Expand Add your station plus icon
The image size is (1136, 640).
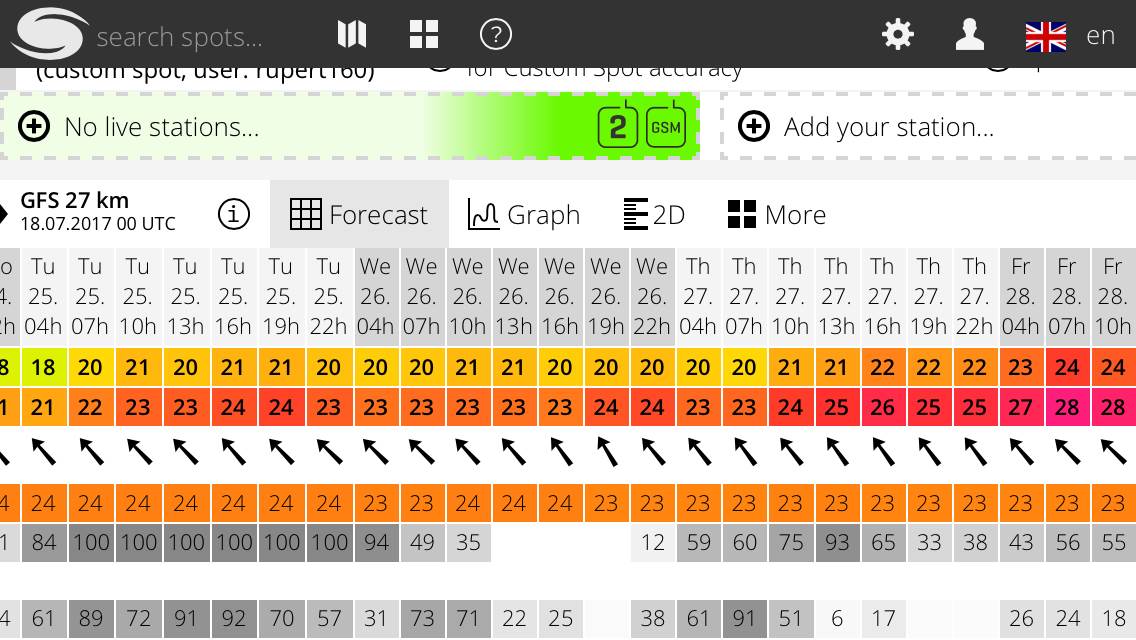[753, 127]
